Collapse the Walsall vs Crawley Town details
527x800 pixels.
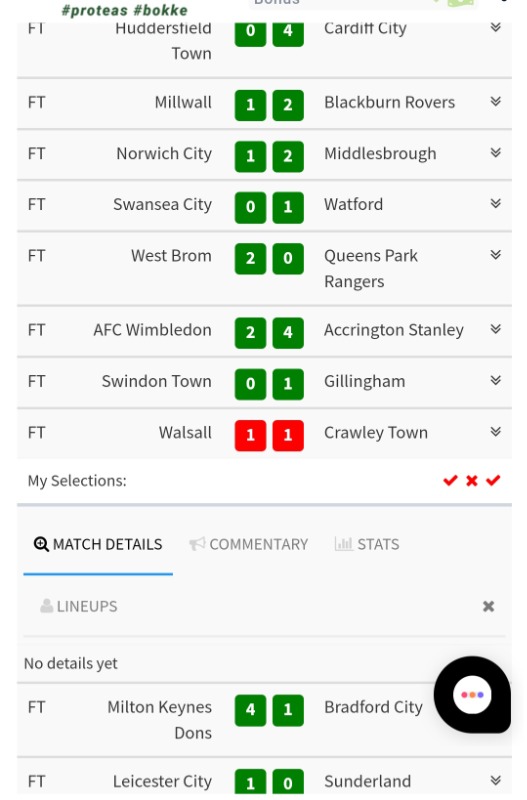[495, 432]
